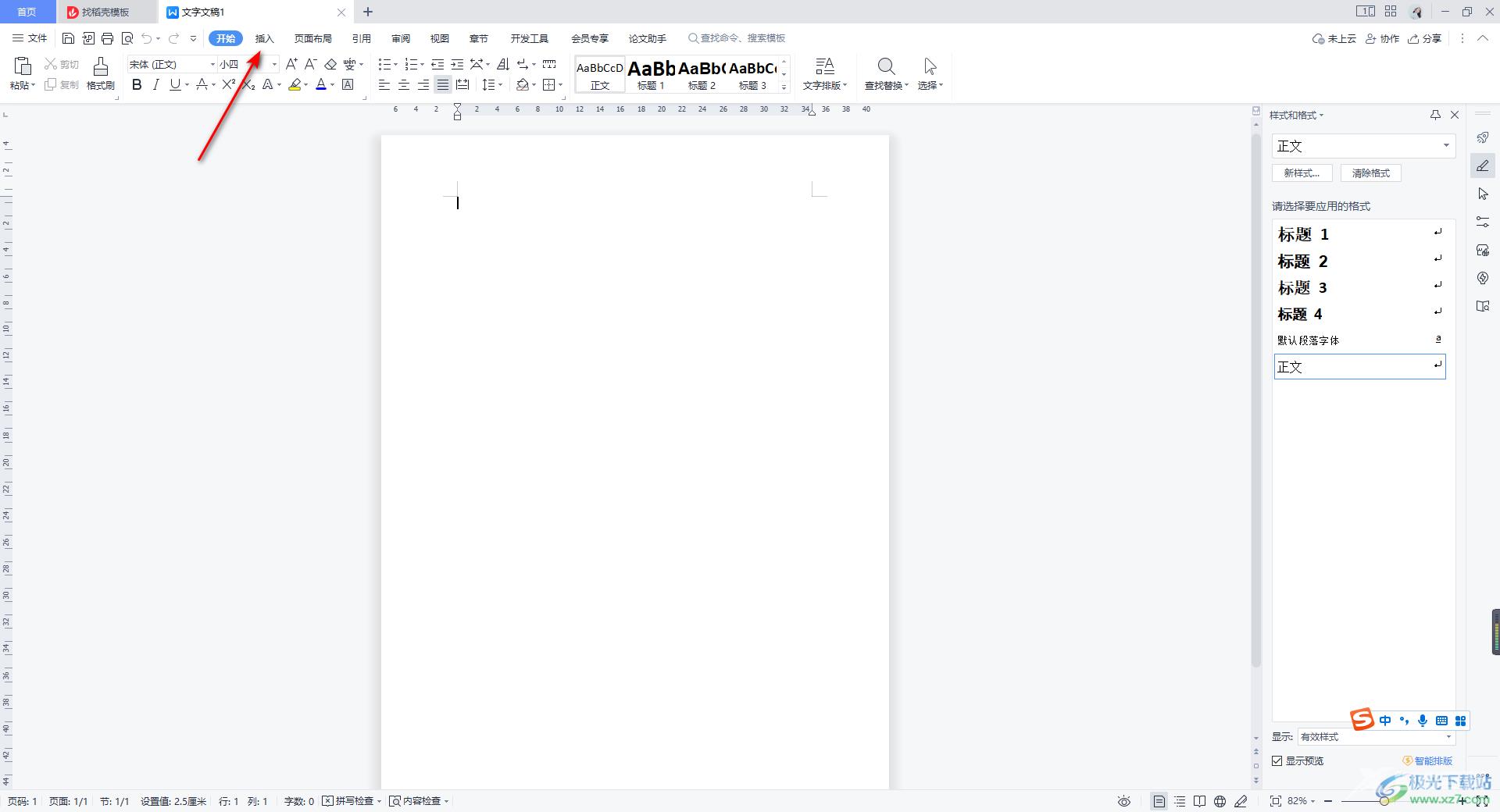Open 显示 有效样式 dropdown

coord(1376,737)
